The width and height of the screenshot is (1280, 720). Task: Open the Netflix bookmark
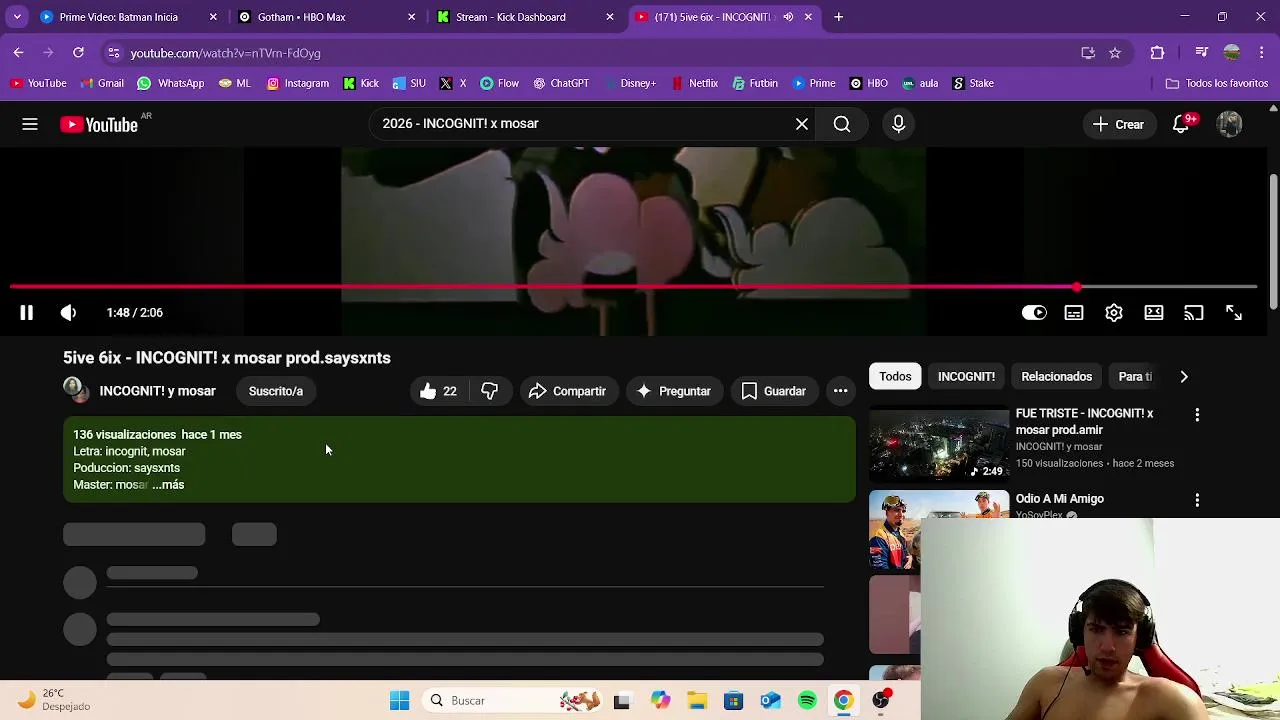coord(695,83)
